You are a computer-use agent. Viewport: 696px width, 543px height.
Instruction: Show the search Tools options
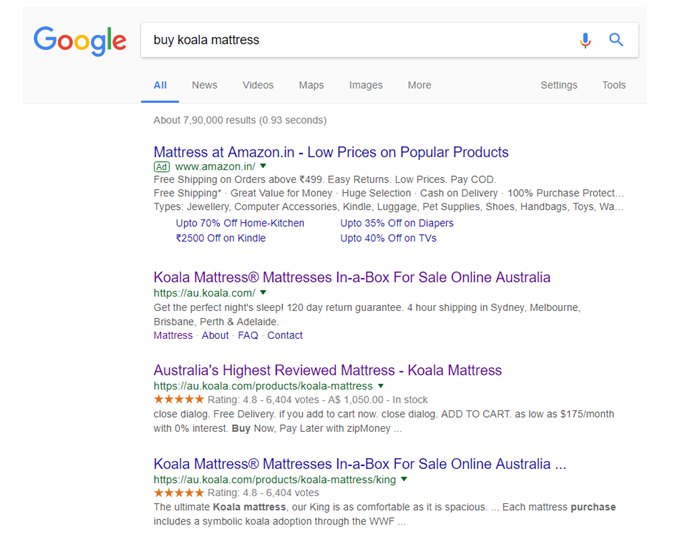pyautogui.click(x=614, y=86)
